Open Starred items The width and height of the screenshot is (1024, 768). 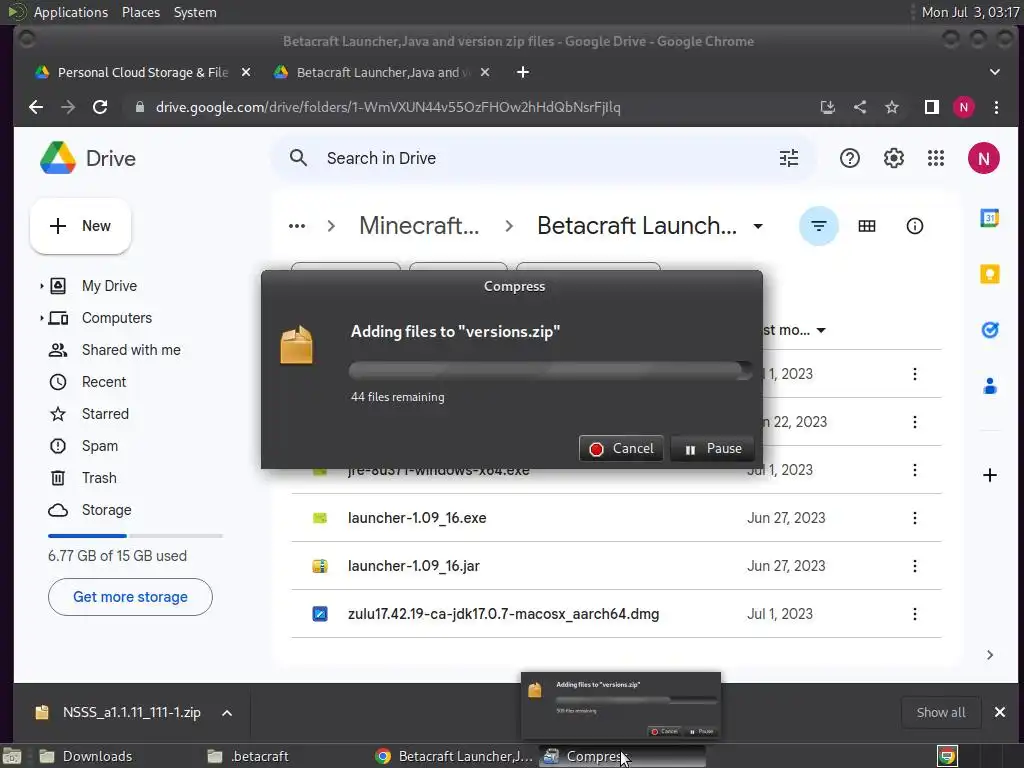click(105, 414)
